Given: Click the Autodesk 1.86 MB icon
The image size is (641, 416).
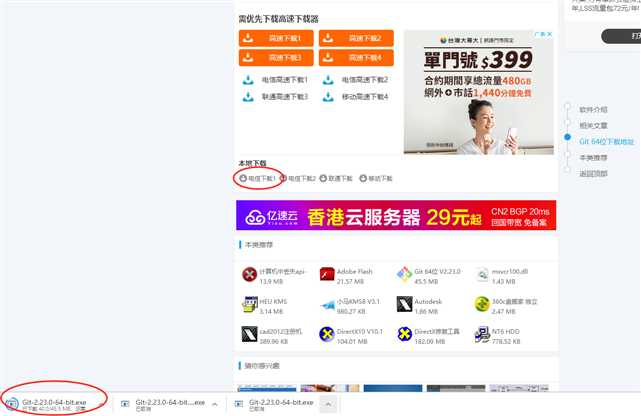Looking at the screenshot, I should [404, 304].
